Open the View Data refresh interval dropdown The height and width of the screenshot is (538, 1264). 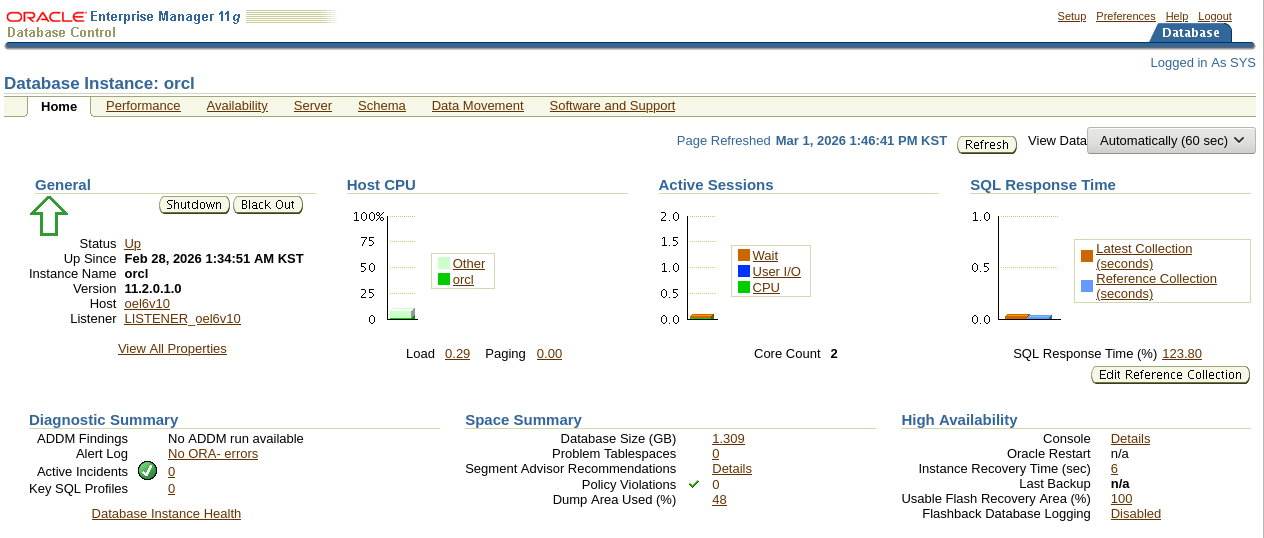click(x=1171, y=140)
